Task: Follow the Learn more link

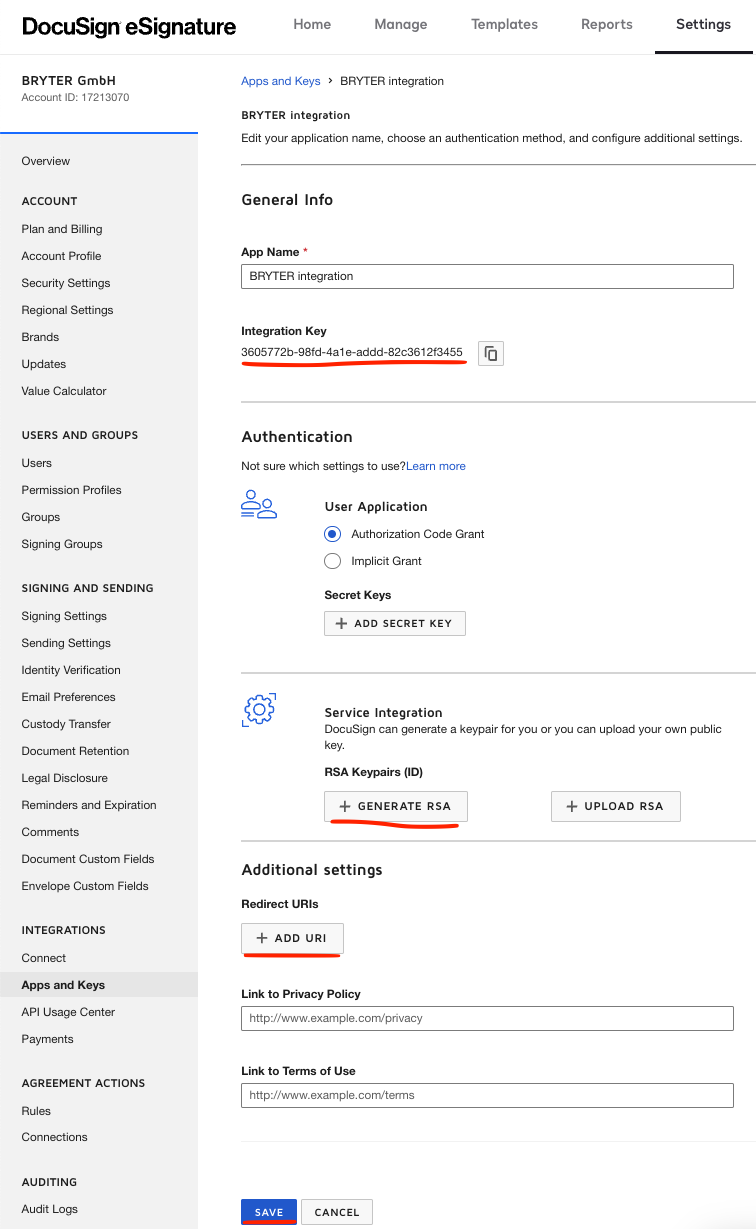Action: click(436, 466)
